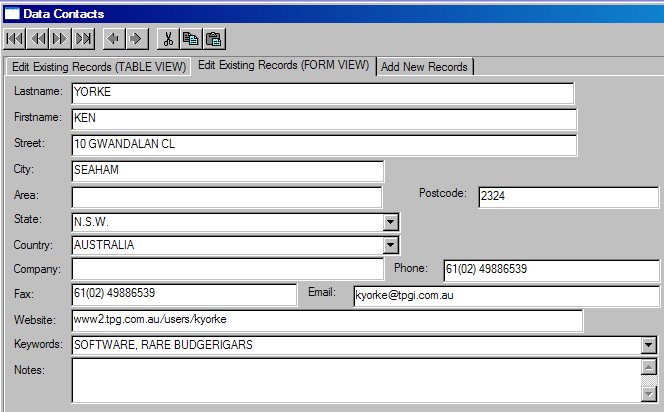Click the Data Contacts title bar
664x412 pixels.
332,14
